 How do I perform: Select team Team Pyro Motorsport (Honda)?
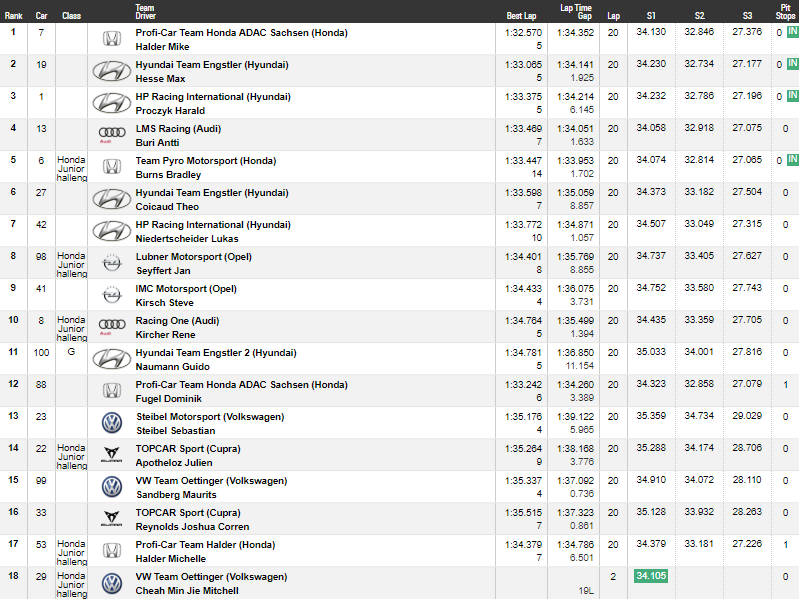pos(206,161)
